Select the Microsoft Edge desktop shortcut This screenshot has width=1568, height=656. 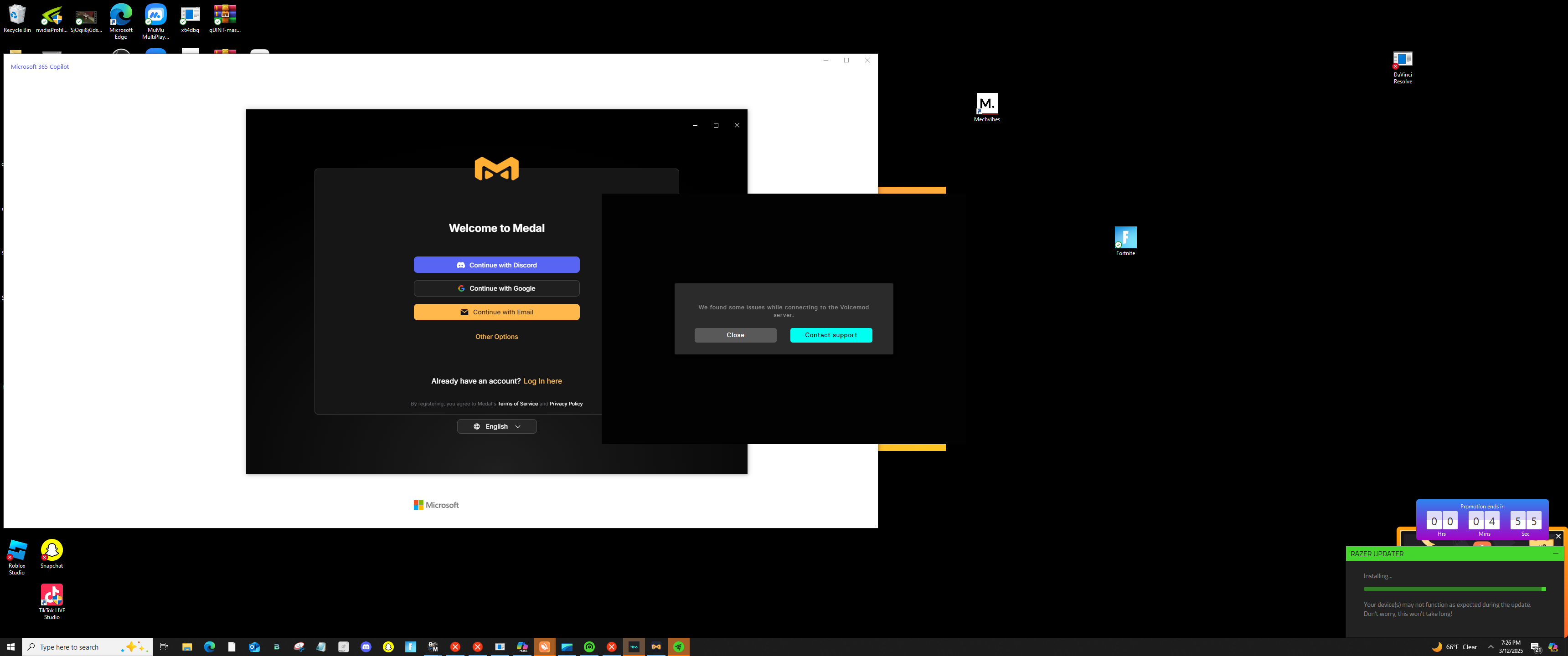point(121,21)
